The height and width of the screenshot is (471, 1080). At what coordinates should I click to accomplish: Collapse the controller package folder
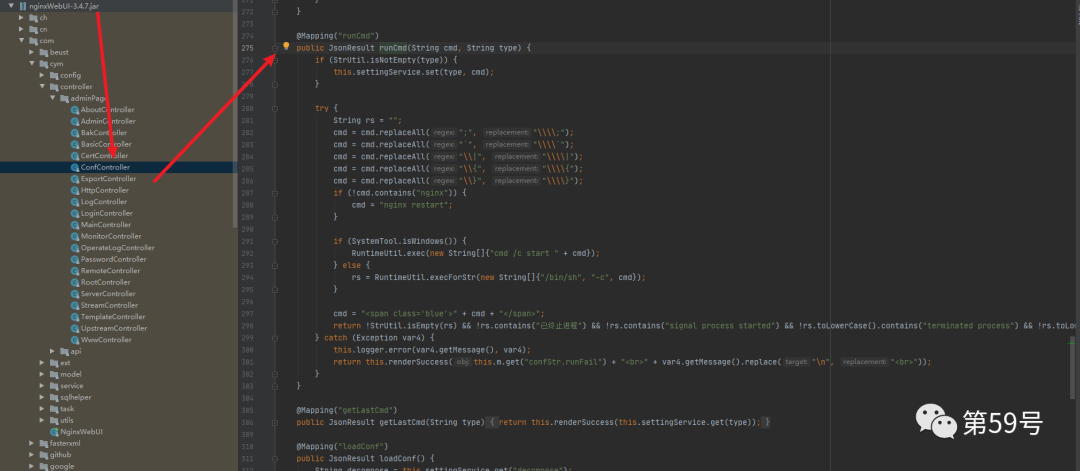click(43, 87)
